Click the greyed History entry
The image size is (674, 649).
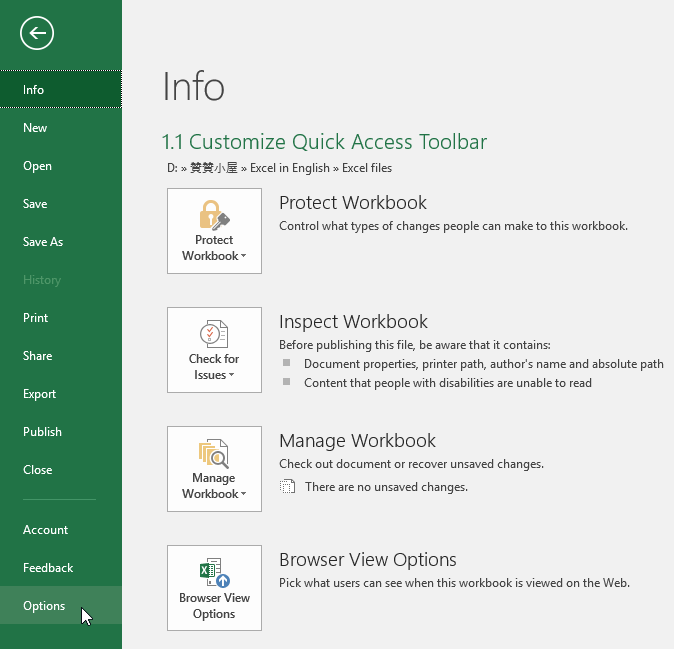pyautogui.click(x=61, y=280)
